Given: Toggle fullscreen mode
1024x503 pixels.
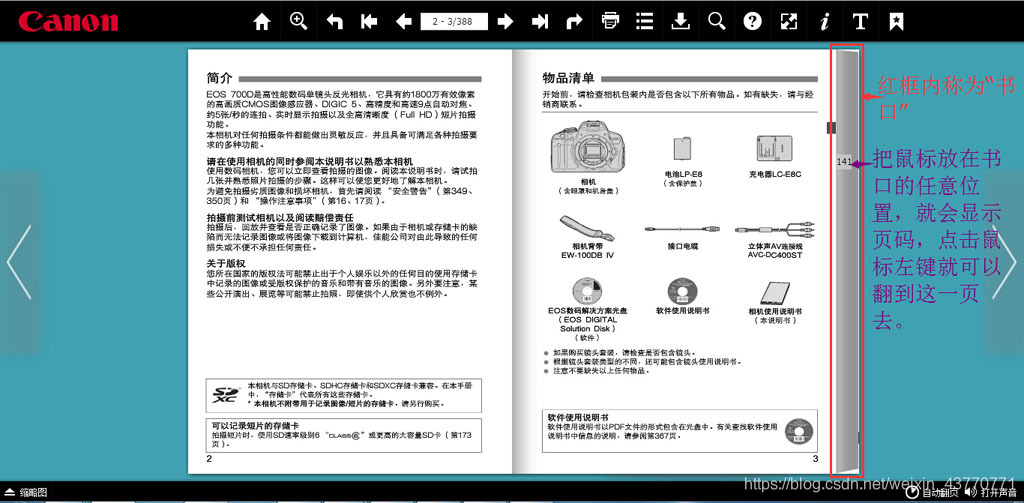Looking at the screenshot, I should 789,22.
